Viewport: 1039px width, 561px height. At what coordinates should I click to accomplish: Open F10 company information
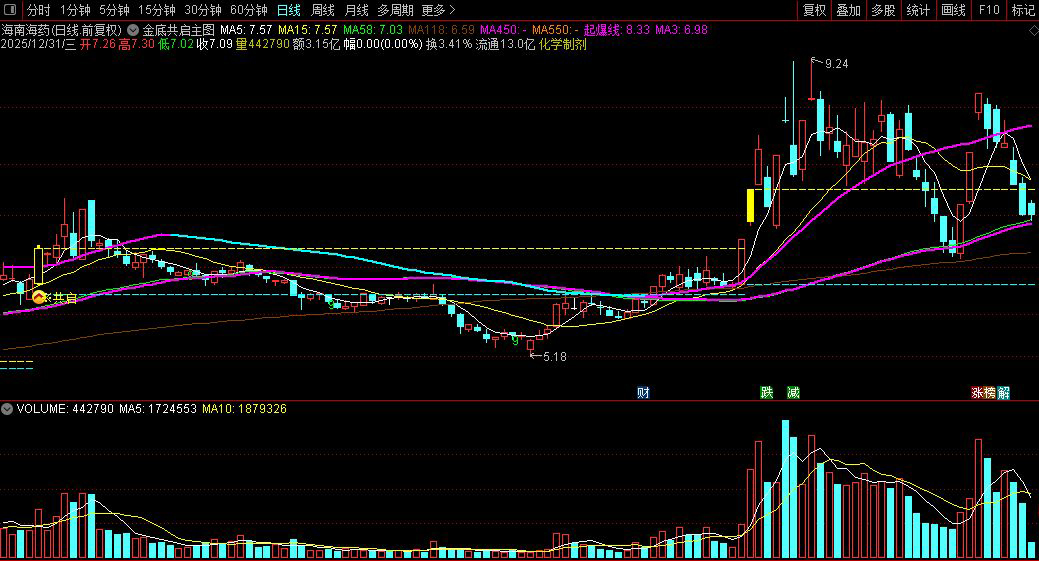click(x=989, y=10)
